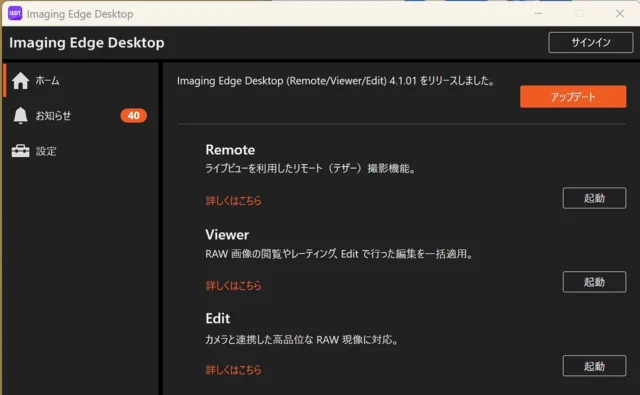Click the 40 notification count badge
Viewport: 640px width, 395px height.
133,115
